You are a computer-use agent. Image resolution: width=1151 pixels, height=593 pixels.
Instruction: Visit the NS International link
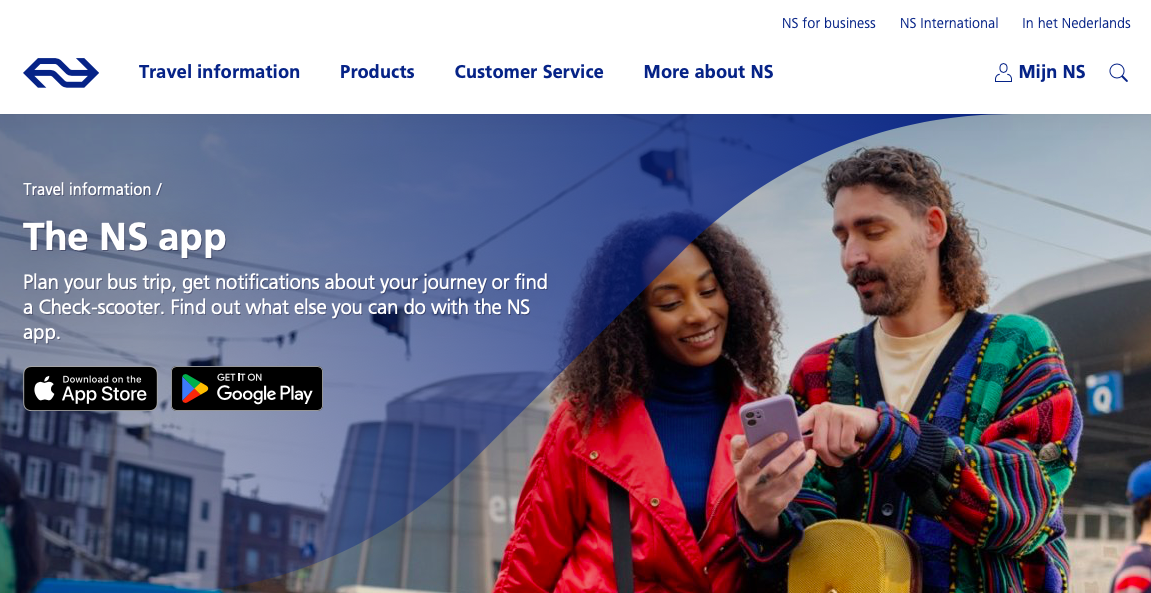pos(949,23)
